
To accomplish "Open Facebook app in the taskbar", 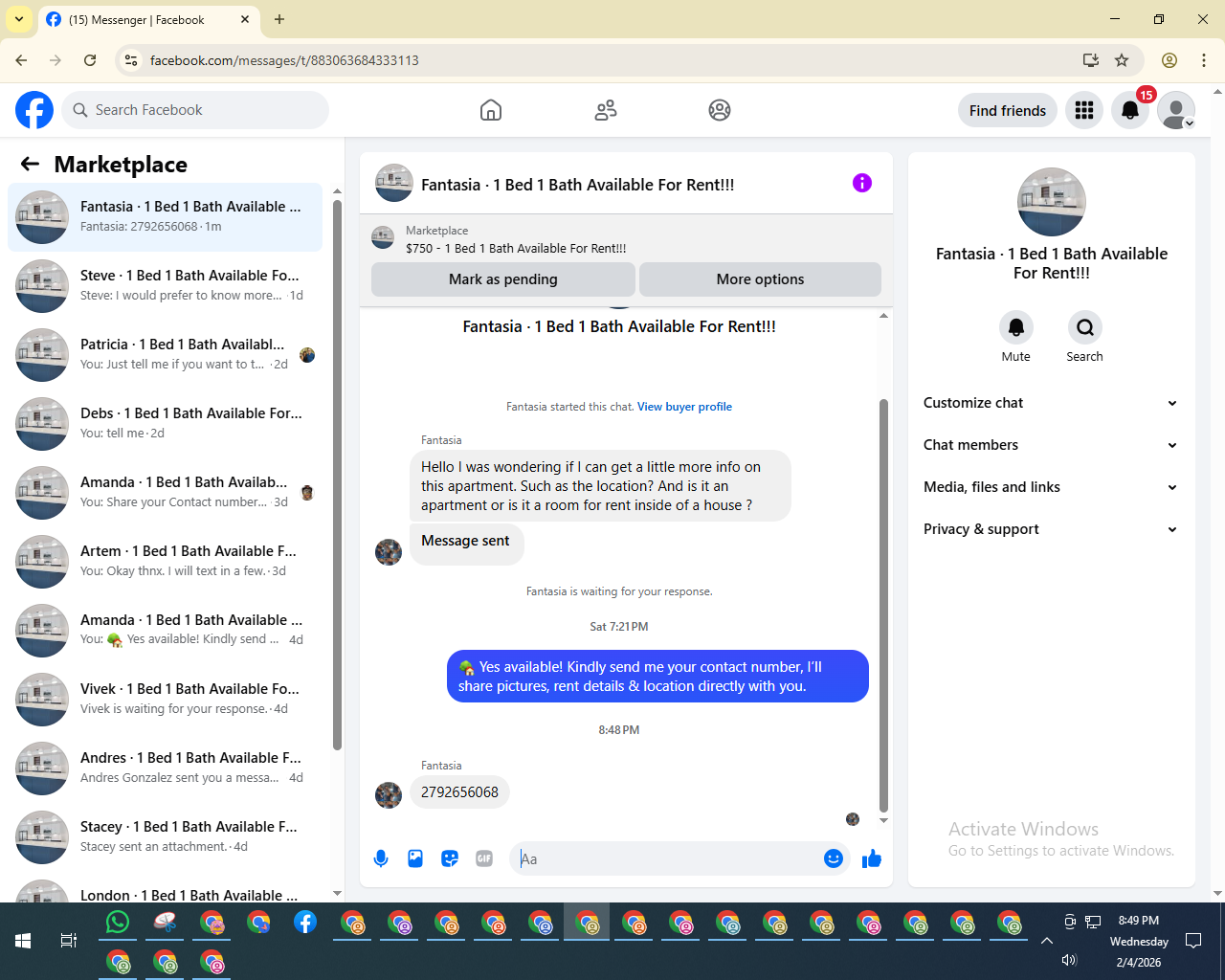I will [x=305, y=923].
